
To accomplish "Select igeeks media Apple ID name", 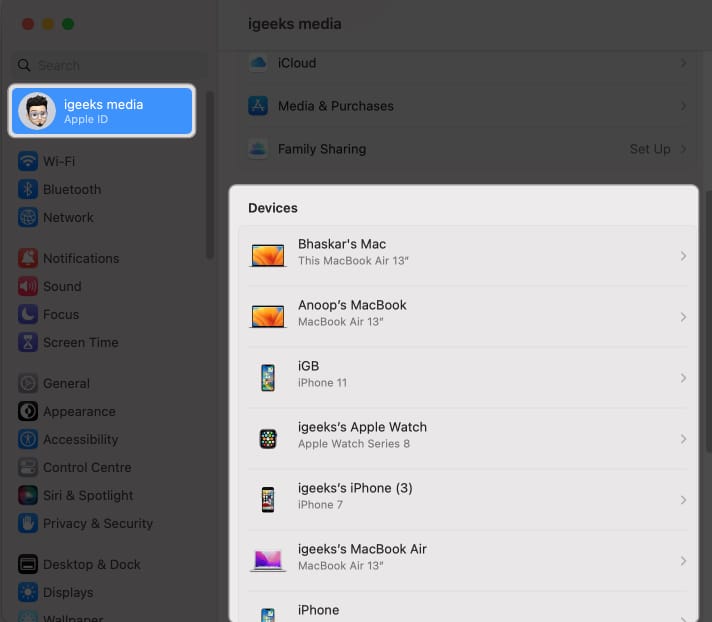I will (x=104, y=104).
